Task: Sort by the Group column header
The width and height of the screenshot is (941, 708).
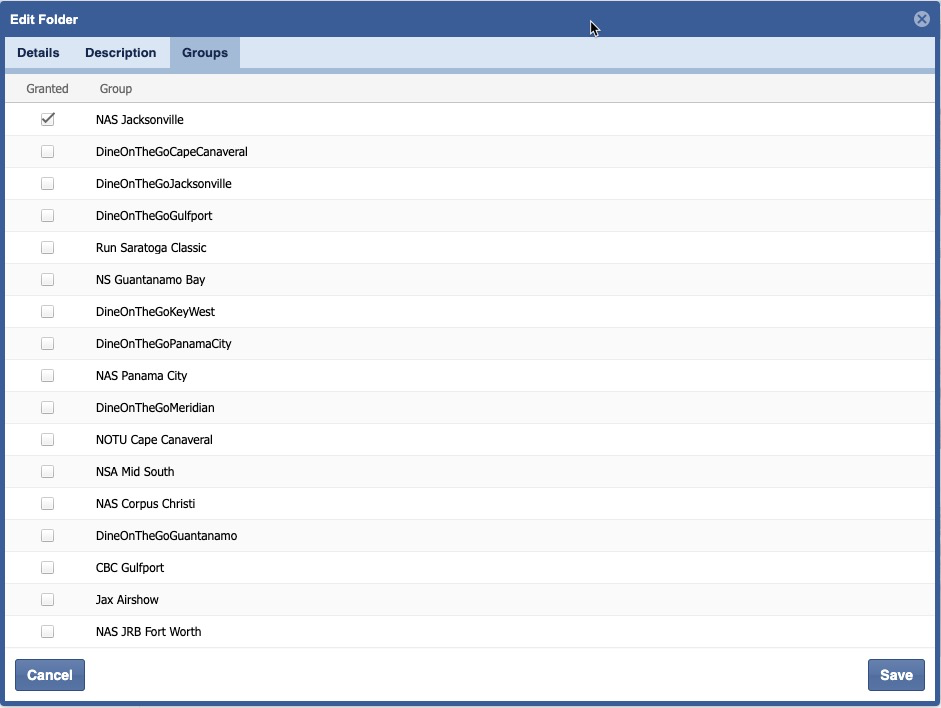Action: [x=116, y=89]
